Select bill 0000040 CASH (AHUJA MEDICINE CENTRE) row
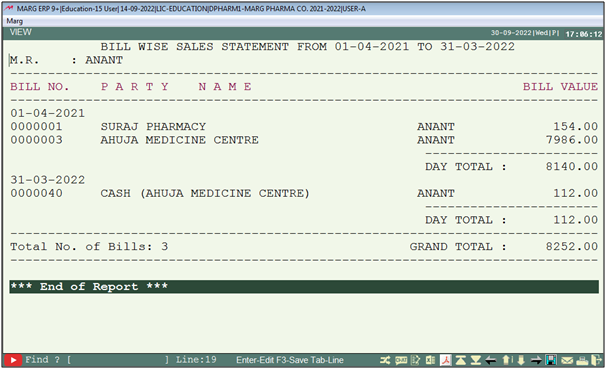Screen dimensions: 607x369 point(304,193)
